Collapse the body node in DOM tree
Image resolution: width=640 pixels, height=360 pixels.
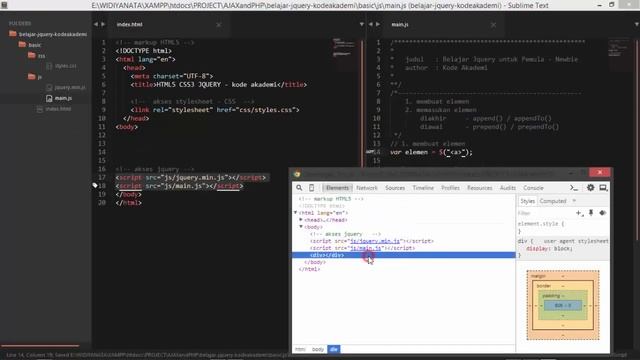click(301, 227)
